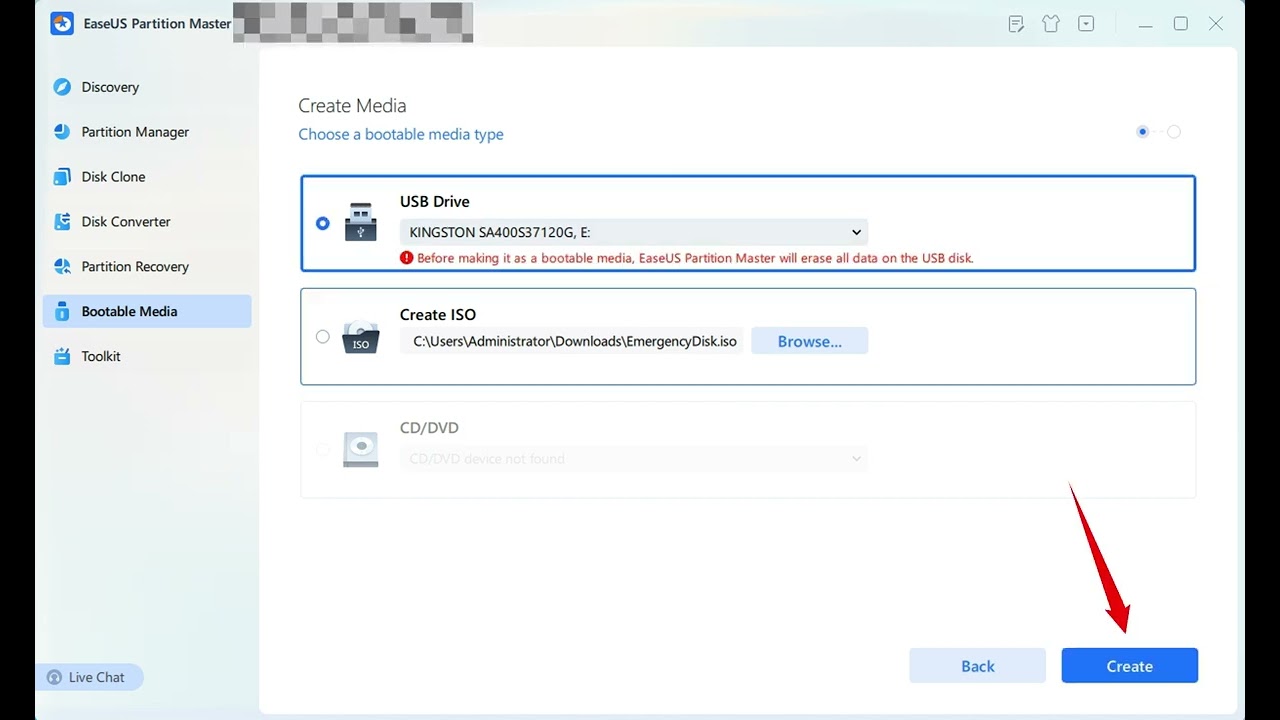This screenshot has width=1280, height=720.
Task: Go to Disk Clone section
Action: tap(147, 177)
